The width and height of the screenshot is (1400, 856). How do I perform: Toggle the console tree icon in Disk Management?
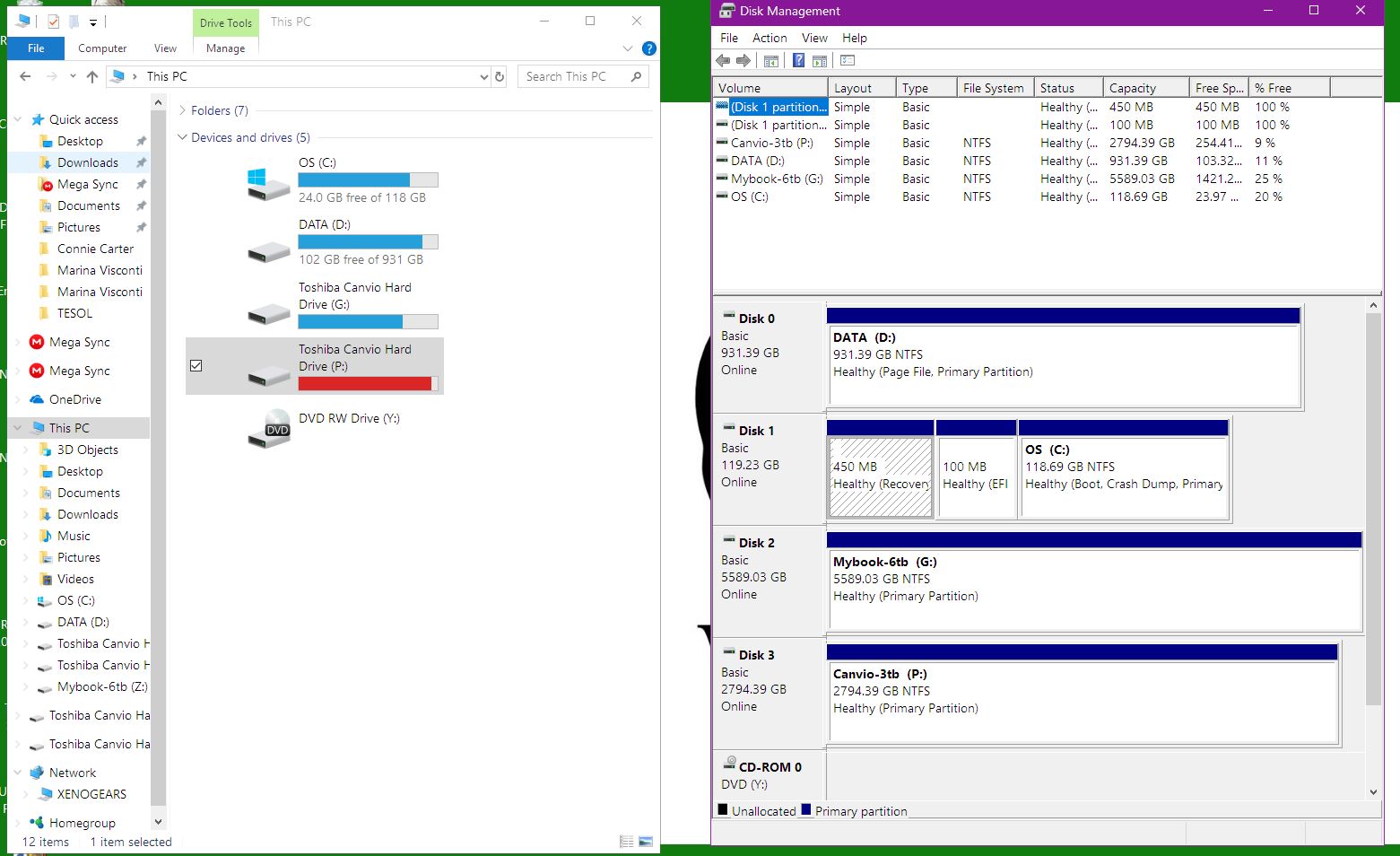(x=770, y=60)
